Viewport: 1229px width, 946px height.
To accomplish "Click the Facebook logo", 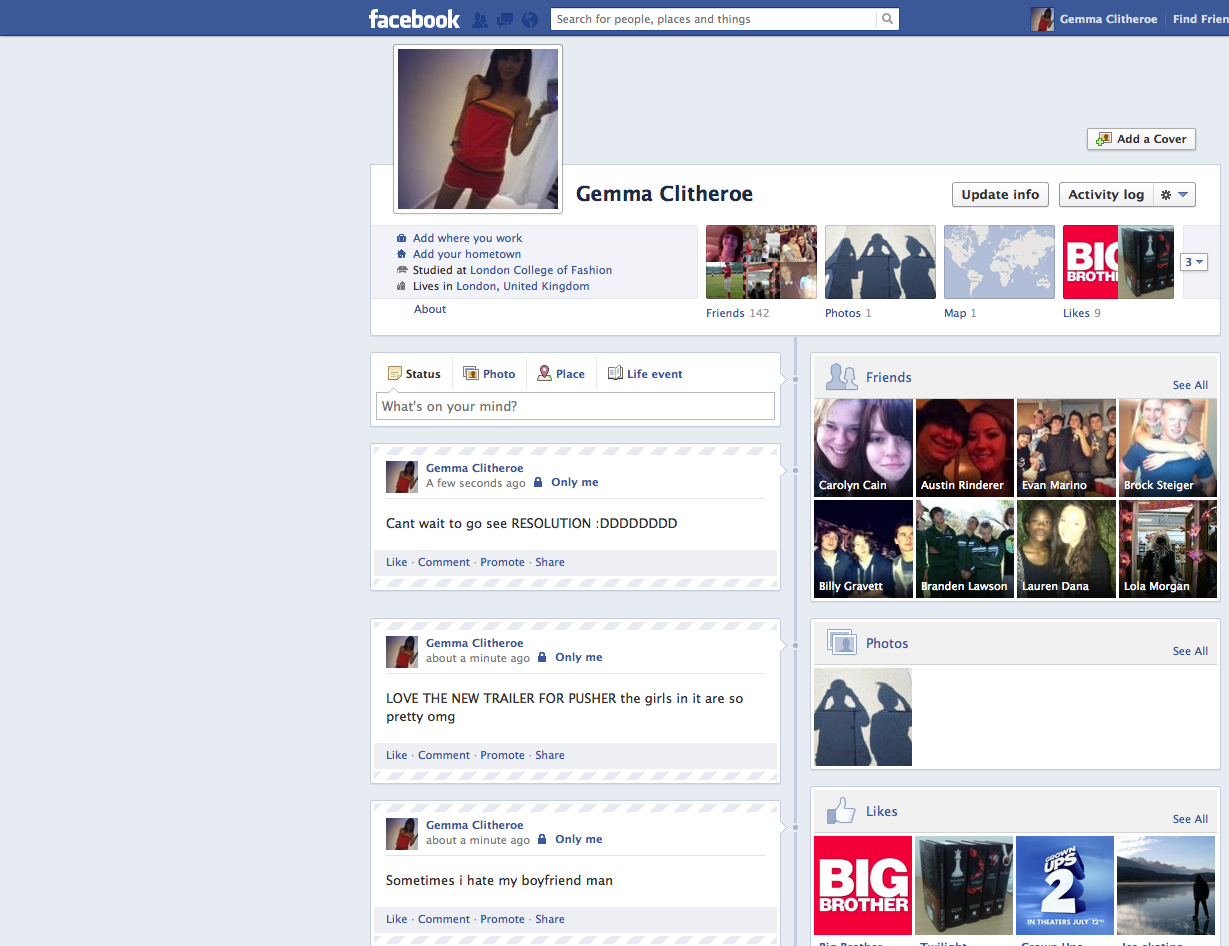I will (x=414, y=19).
